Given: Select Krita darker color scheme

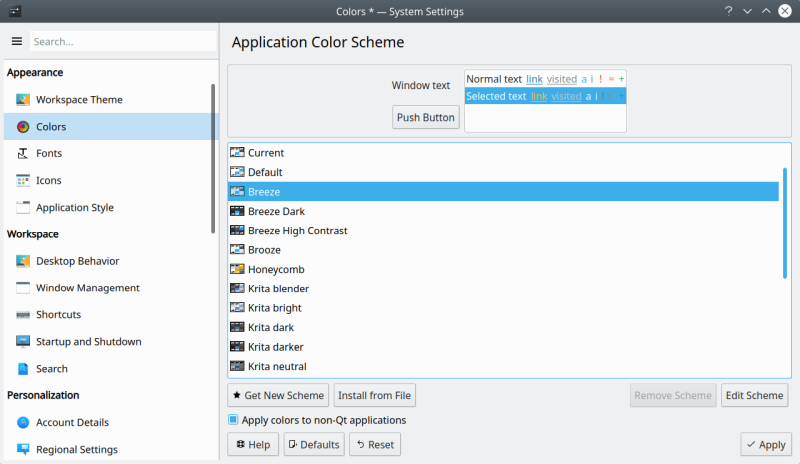Looking at the screenshot, I should tap(275, 347).
